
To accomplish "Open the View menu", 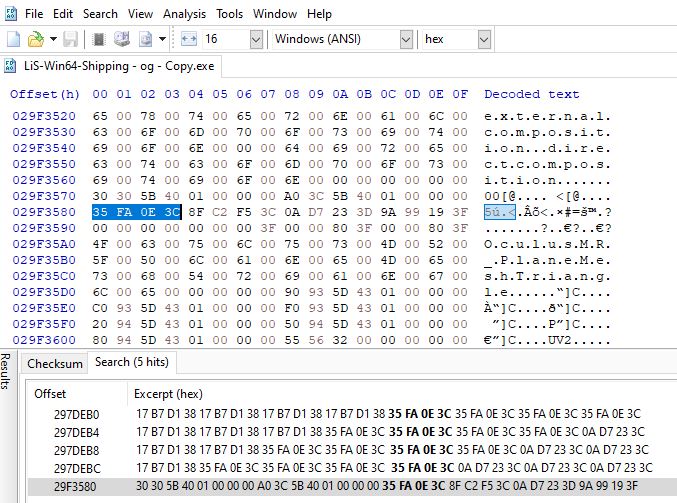I will tap(140, 14).
